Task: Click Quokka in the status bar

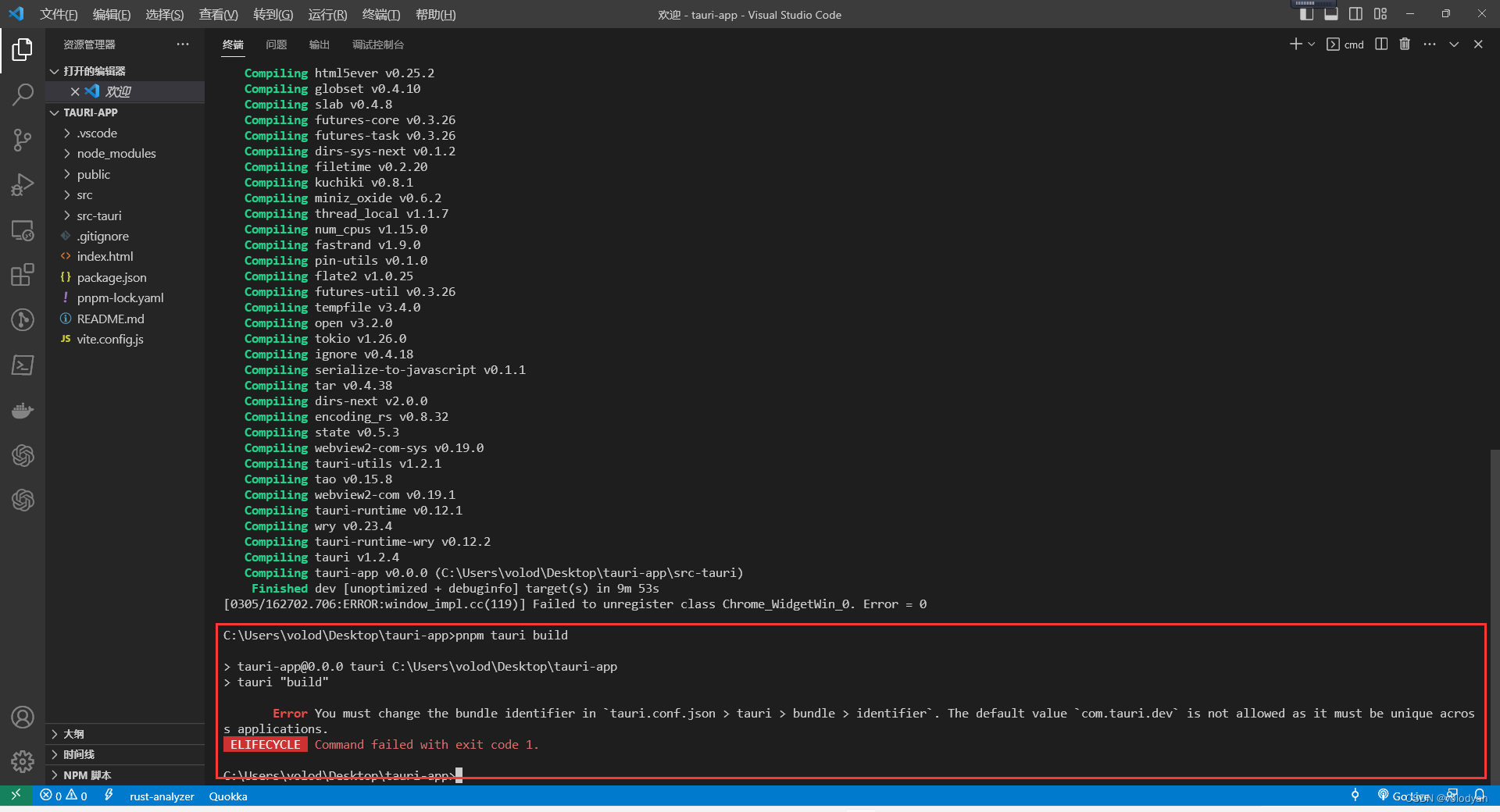Action: (x=228, y=796)
